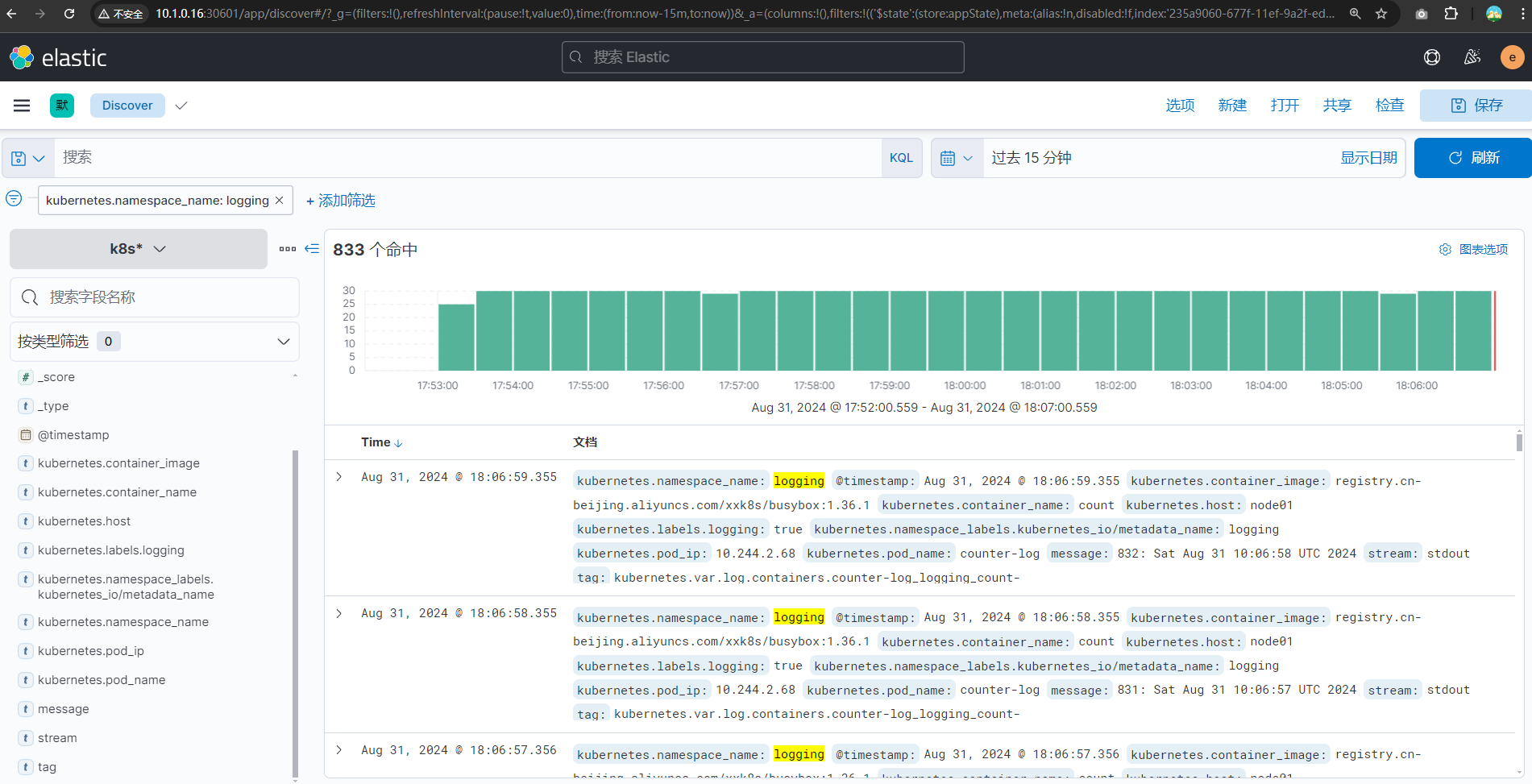Image resolution: width=1532 pixels, height=784 pixels.
Task: Click the field name search box
Action: (x=155, y=297)
